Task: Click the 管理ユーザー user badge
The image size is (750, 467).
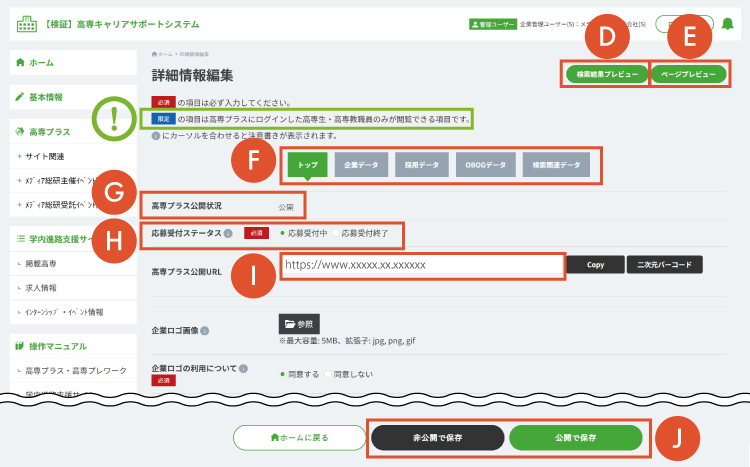Action: point(492,22)
